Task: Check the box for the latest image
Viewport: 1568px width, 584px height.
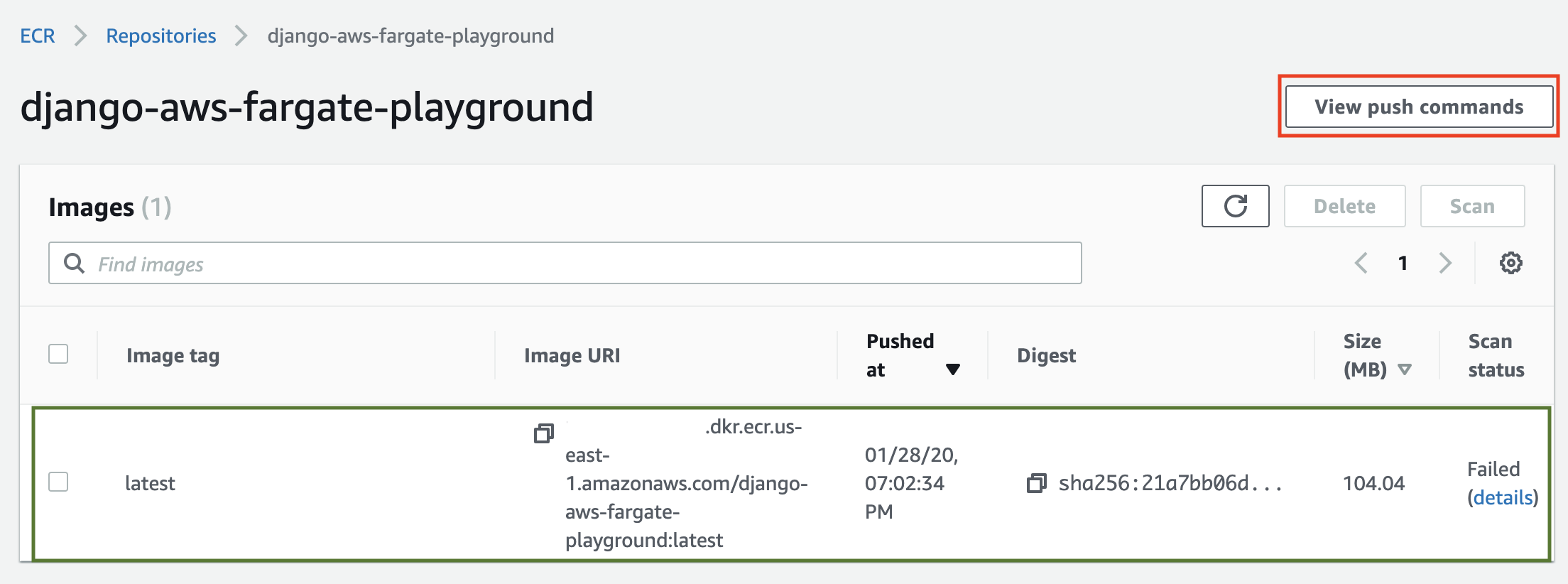Action: pyautogui.click(x=58, y=482)
